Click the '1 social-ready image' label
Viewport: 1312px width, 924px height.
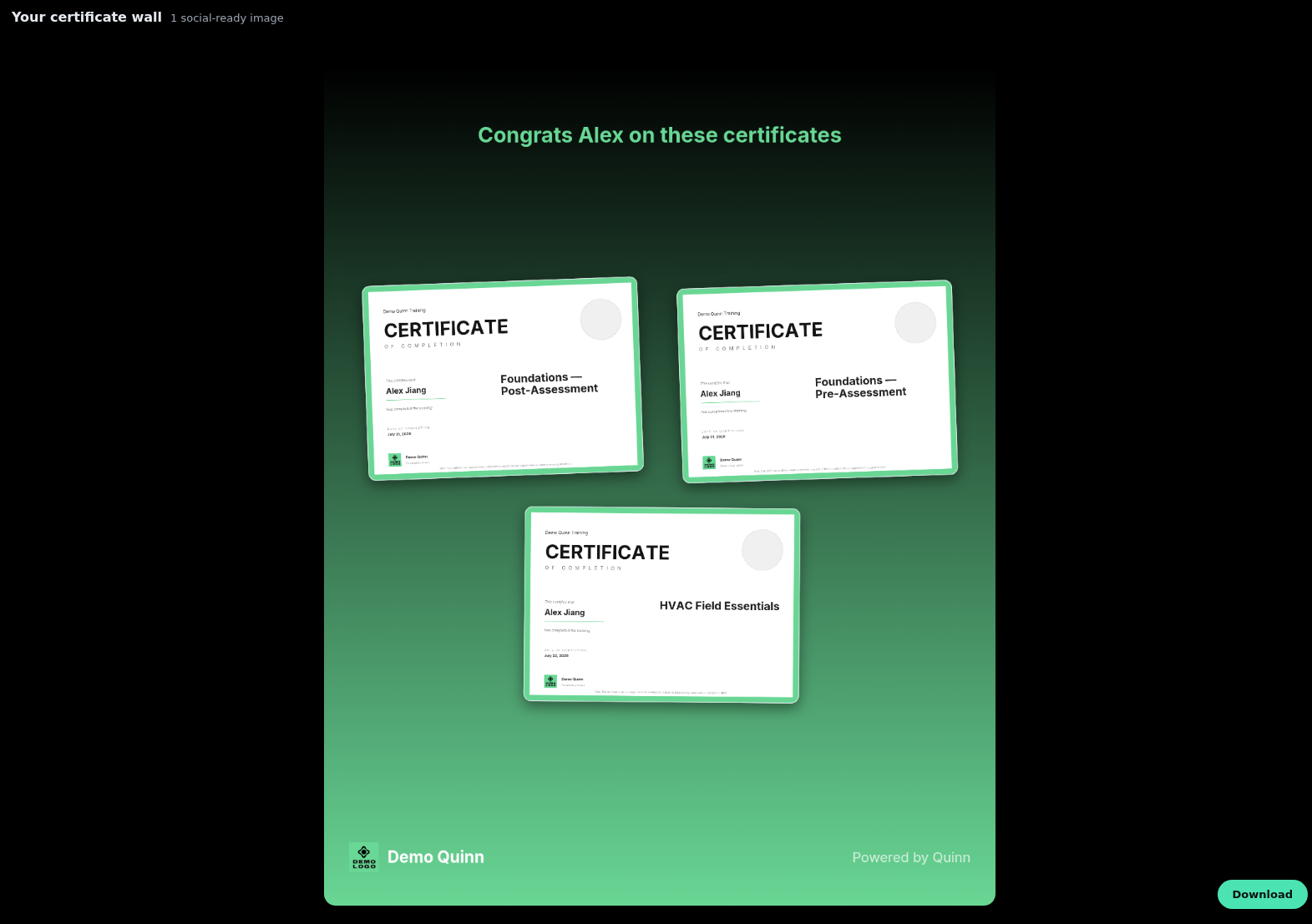[227, 18]
